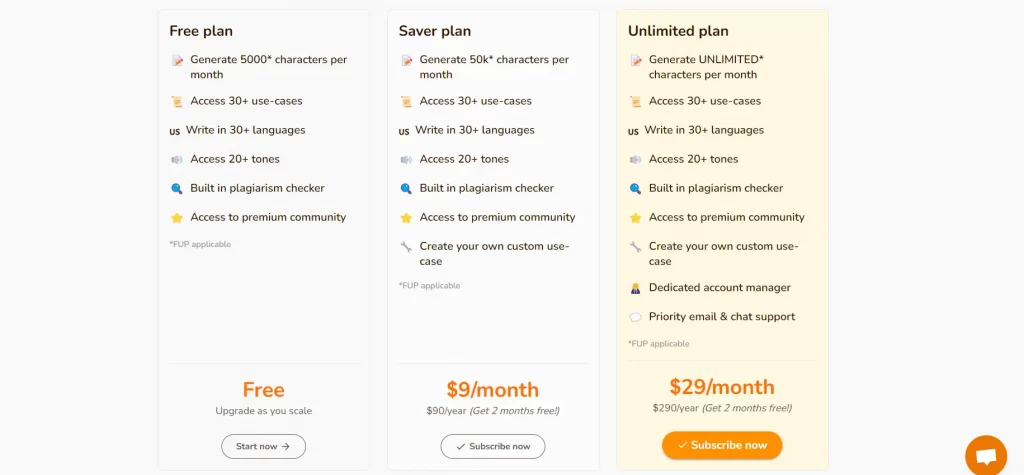Click the Saver plan heading
Image resolution: width=1024 pixels, height=475 pixels.
[434, 31]
